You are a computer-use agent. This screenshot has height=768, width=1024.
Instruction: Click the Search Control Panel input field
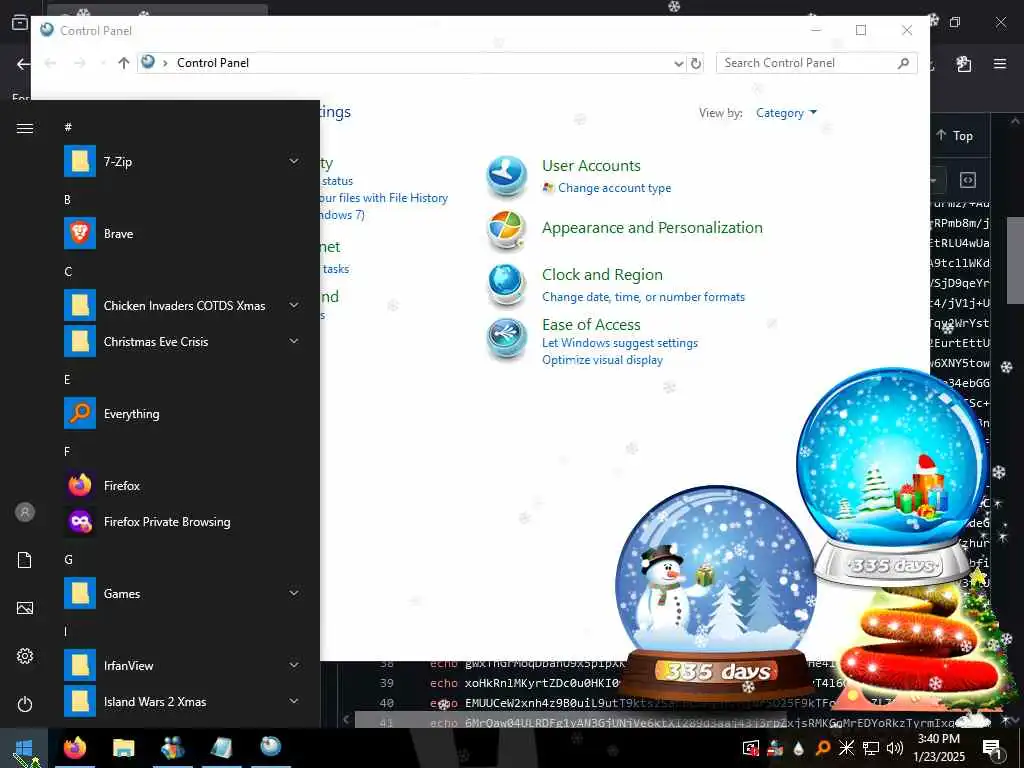tap(816, 63)
